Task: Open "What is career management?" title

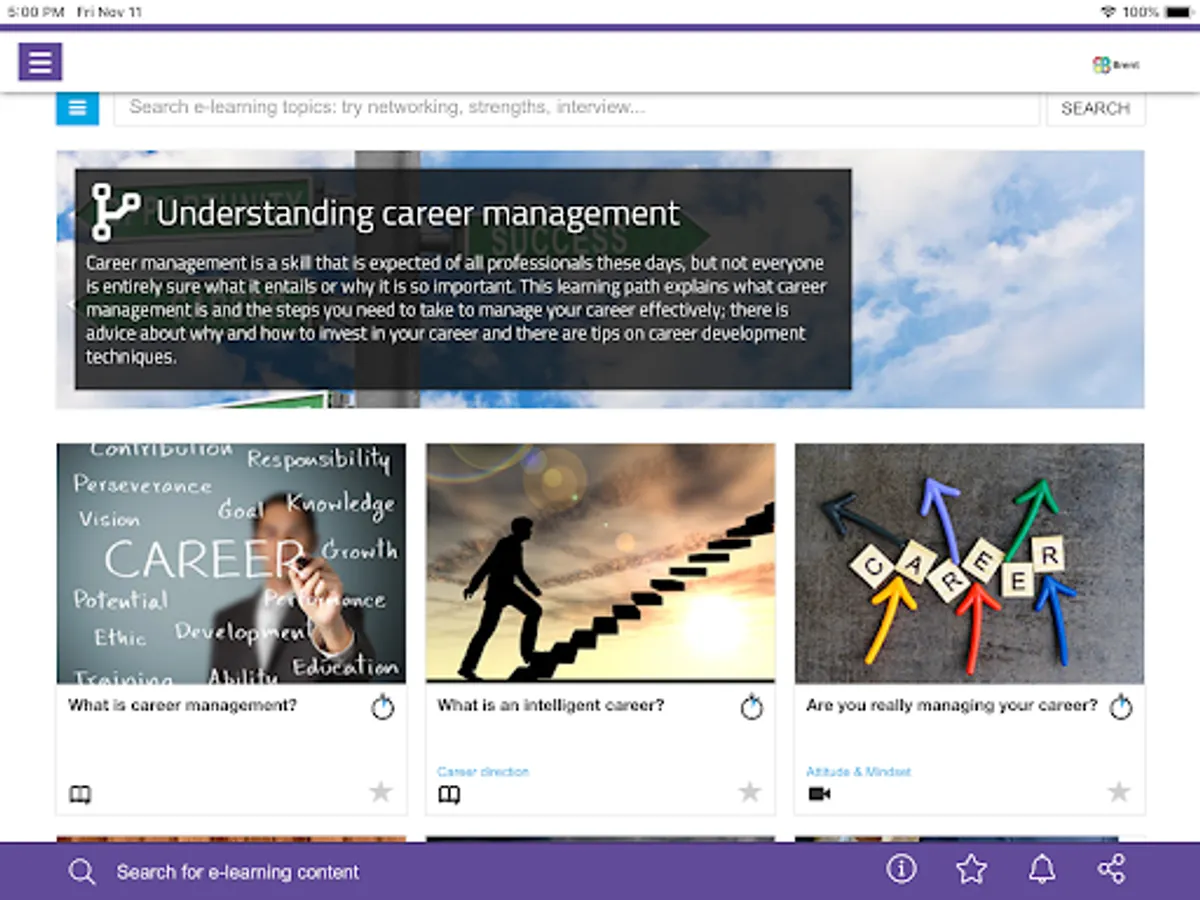Action: (182, 705)
